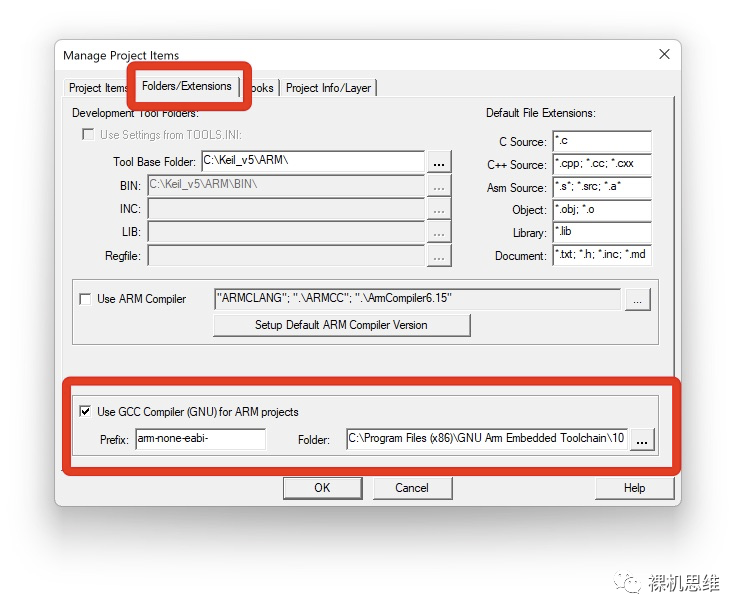This screenshot has height=615, width=743.
Task: Confirm with the OK button
Action: click(323, 488)
